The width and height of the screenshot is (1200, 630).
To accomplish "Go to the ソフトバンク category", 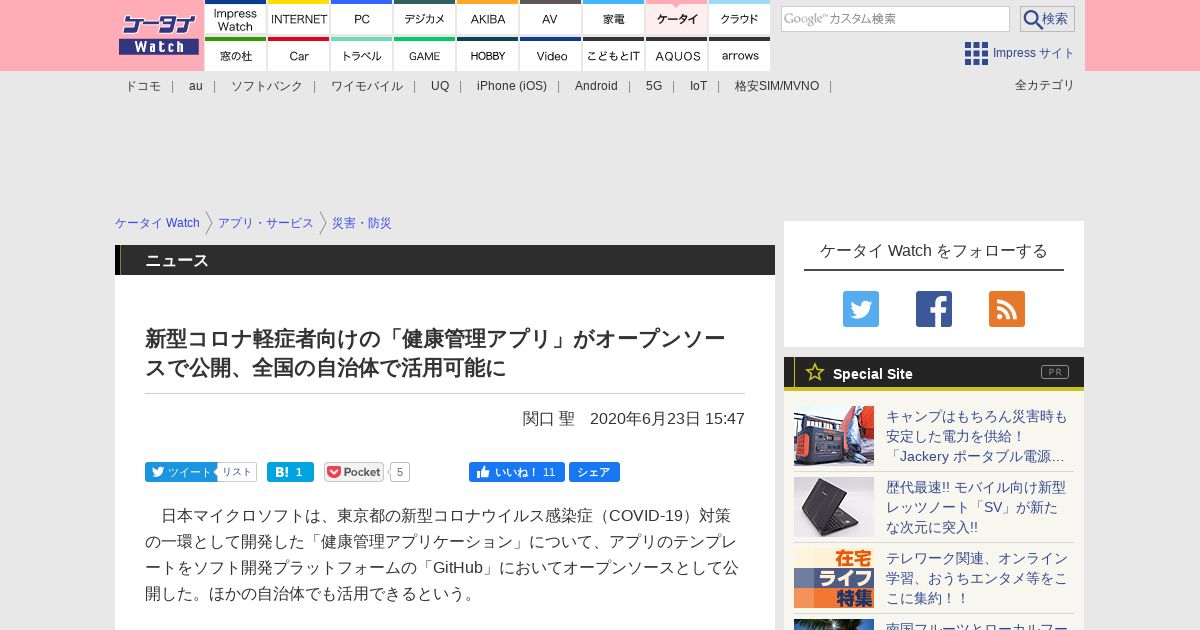I will 267,86.
